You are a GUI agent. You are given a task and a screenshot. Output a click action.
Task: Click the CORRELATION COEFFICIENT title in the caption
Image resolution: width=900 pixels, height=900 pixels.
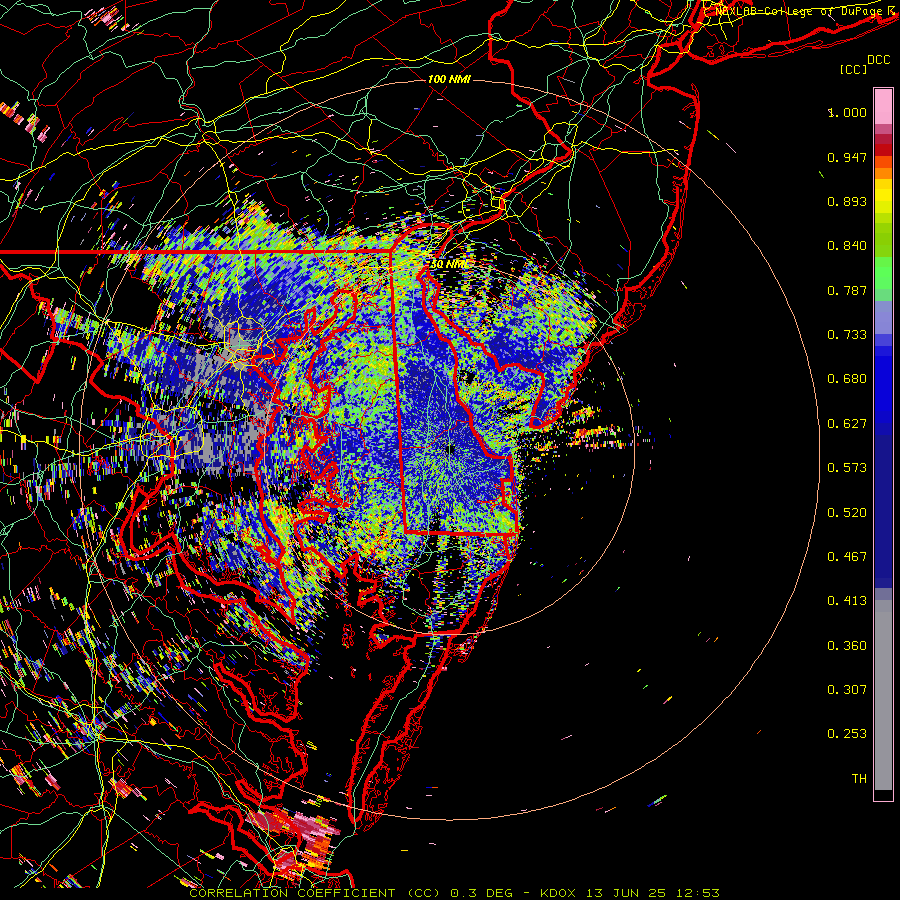(292, 893)
